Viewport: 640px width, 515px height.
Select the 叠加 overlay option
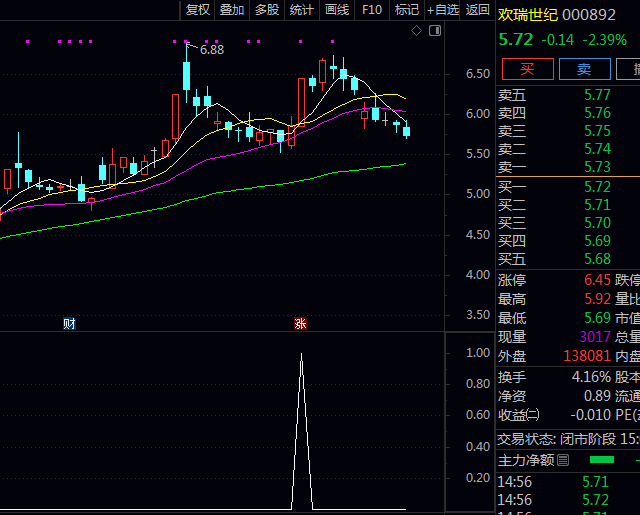[x=232, y=9]
